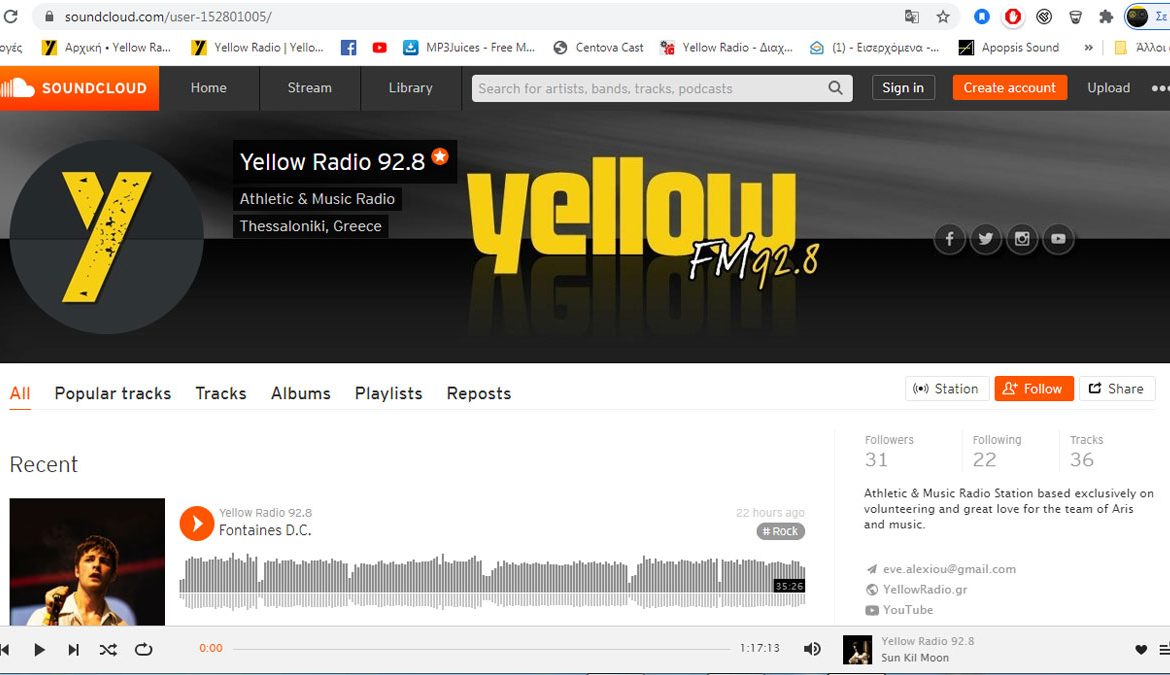The height and width of the screenshot is (675, 1170).
Task: Seek on the player progress bar
Action: click(x=480, y=649)
